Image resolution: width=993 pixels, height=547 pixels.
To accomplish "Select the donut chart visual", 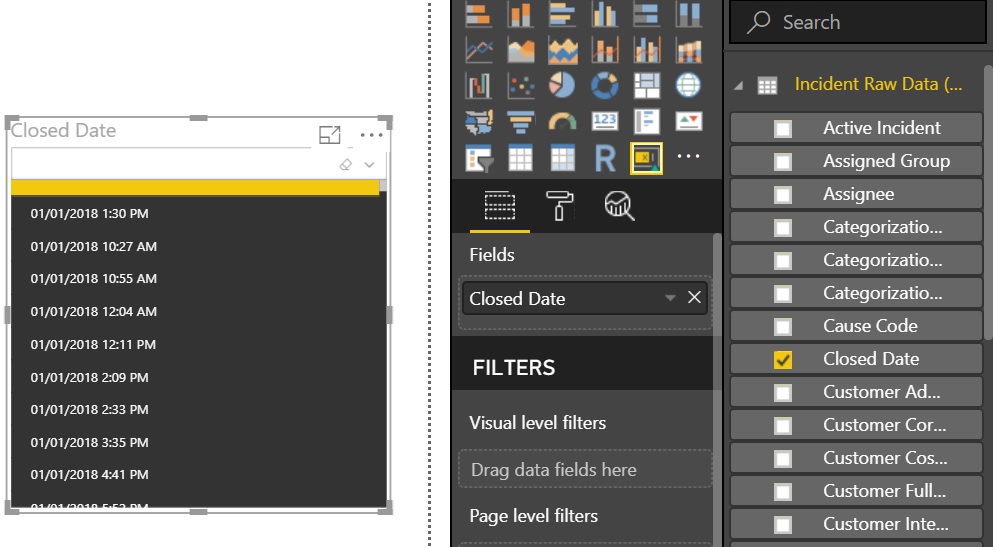I will coord(605,85).
